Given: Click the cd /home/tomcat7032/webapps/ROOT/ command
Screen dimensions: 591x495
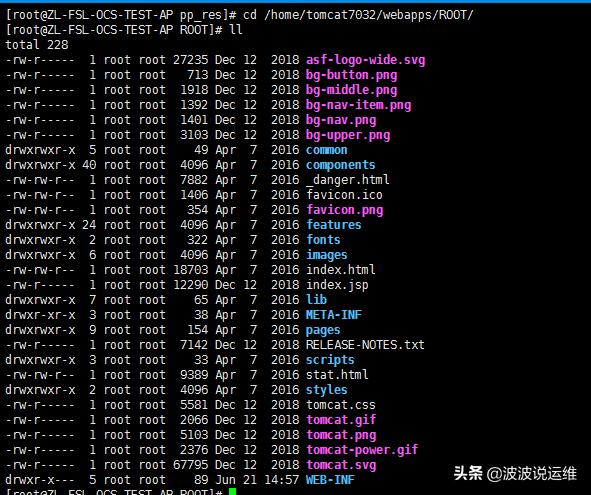Looking at the screenshot, I should coord(358,15).
